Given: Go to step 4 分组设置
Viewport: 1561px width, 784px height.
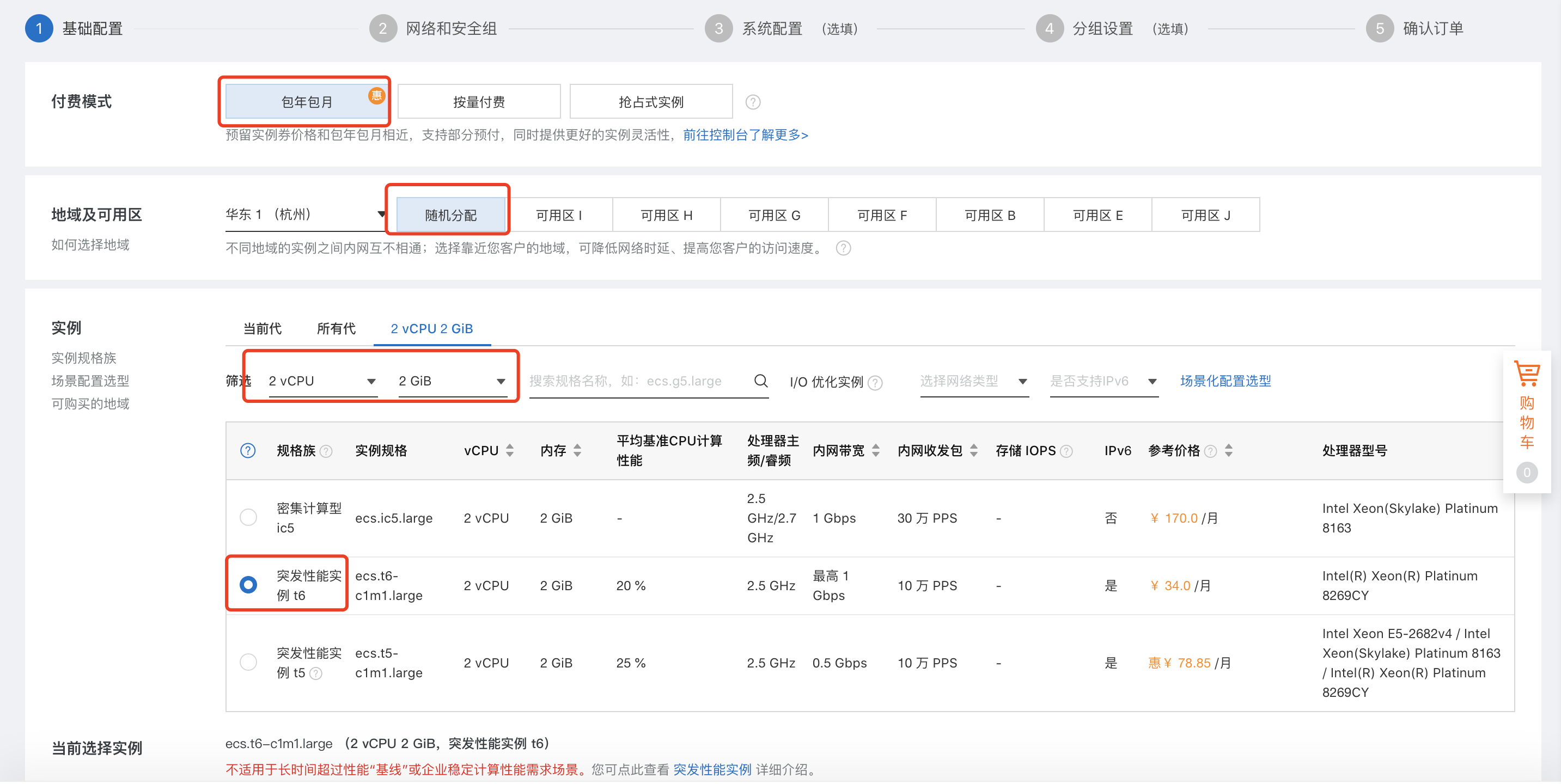Looking at the screenshot, I should pyautogui.click(x=1113, y=28).
